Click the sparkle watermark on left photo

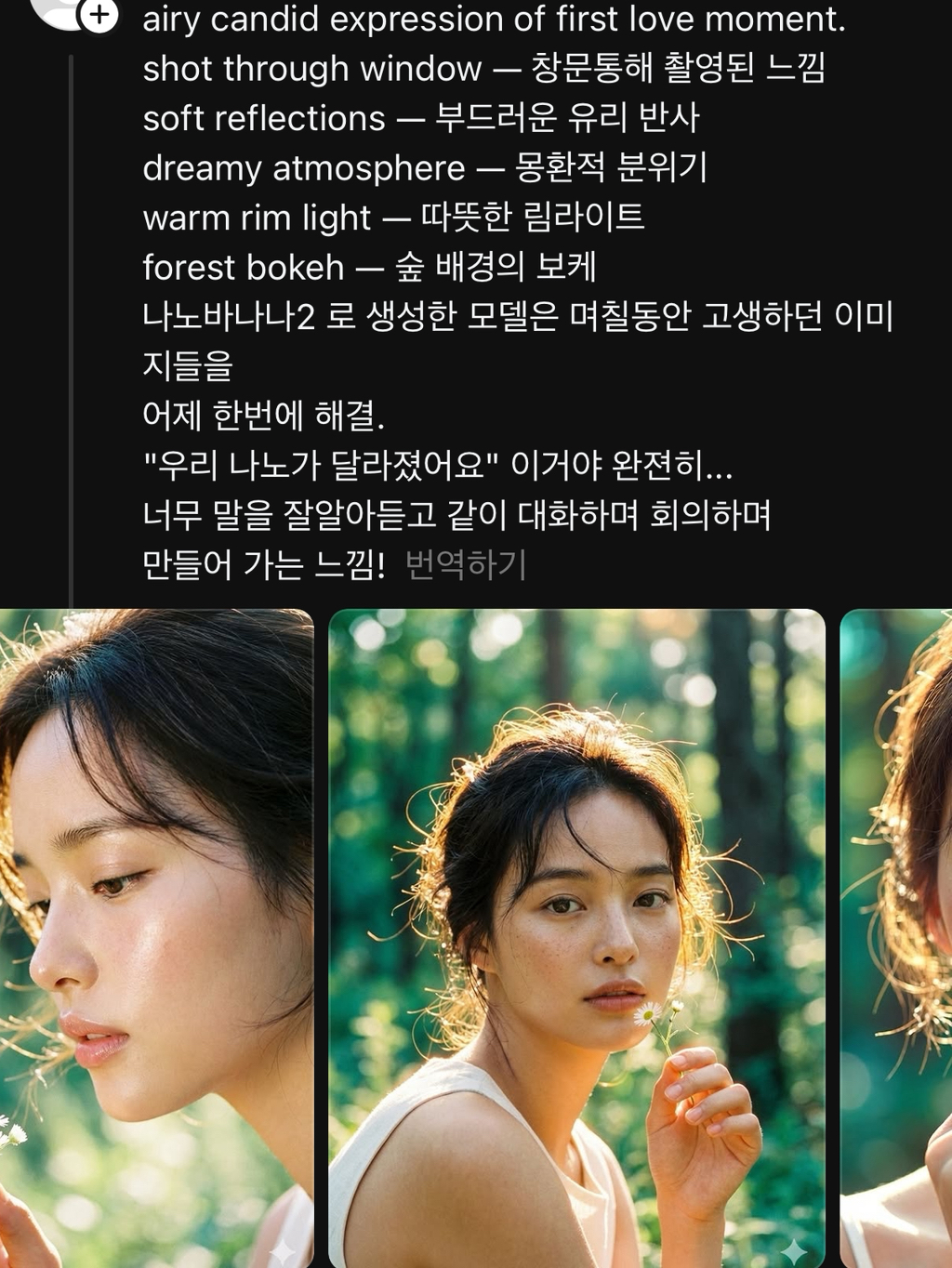tap(283, 1252)
